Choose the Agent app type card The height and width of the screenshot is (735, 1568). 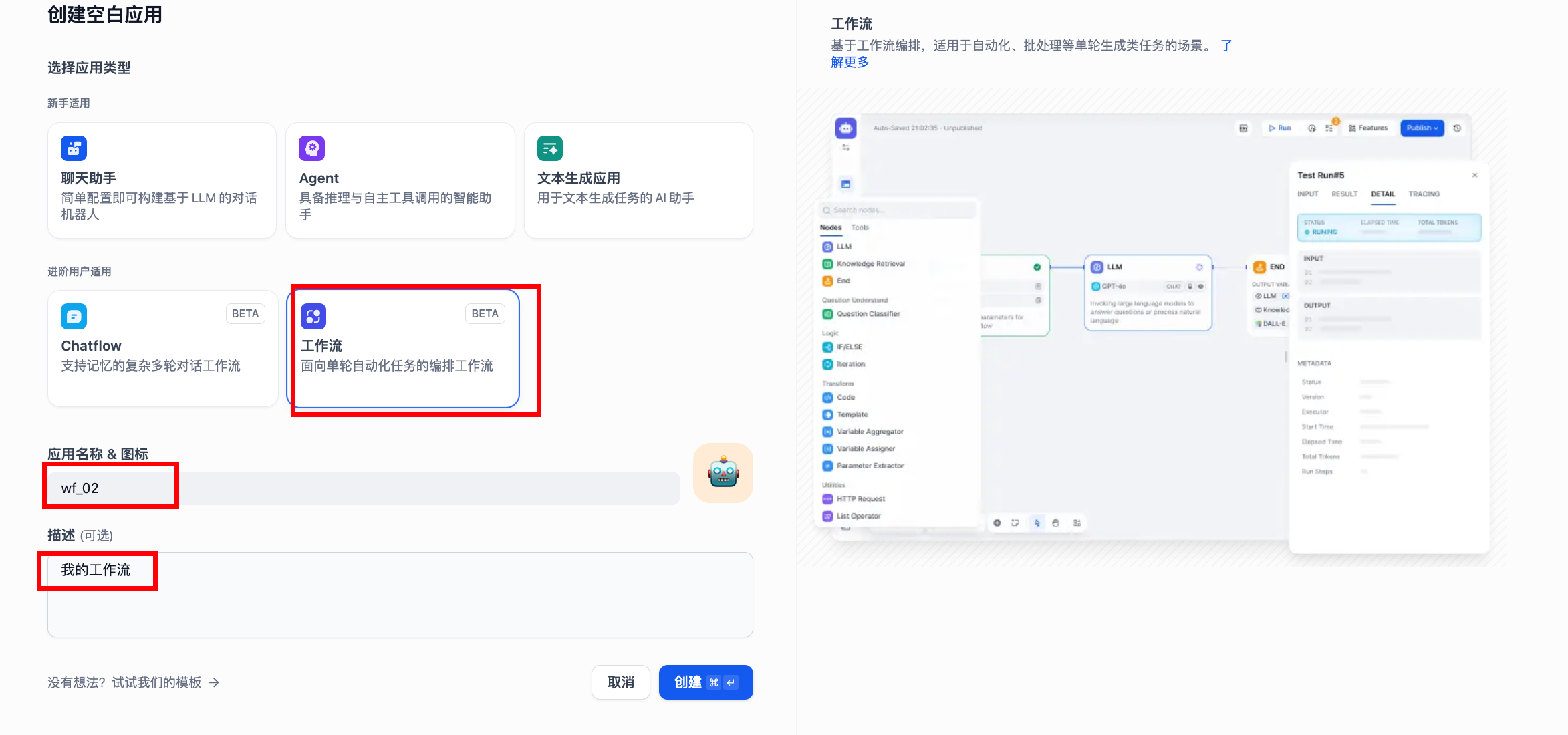pos(400,180)
